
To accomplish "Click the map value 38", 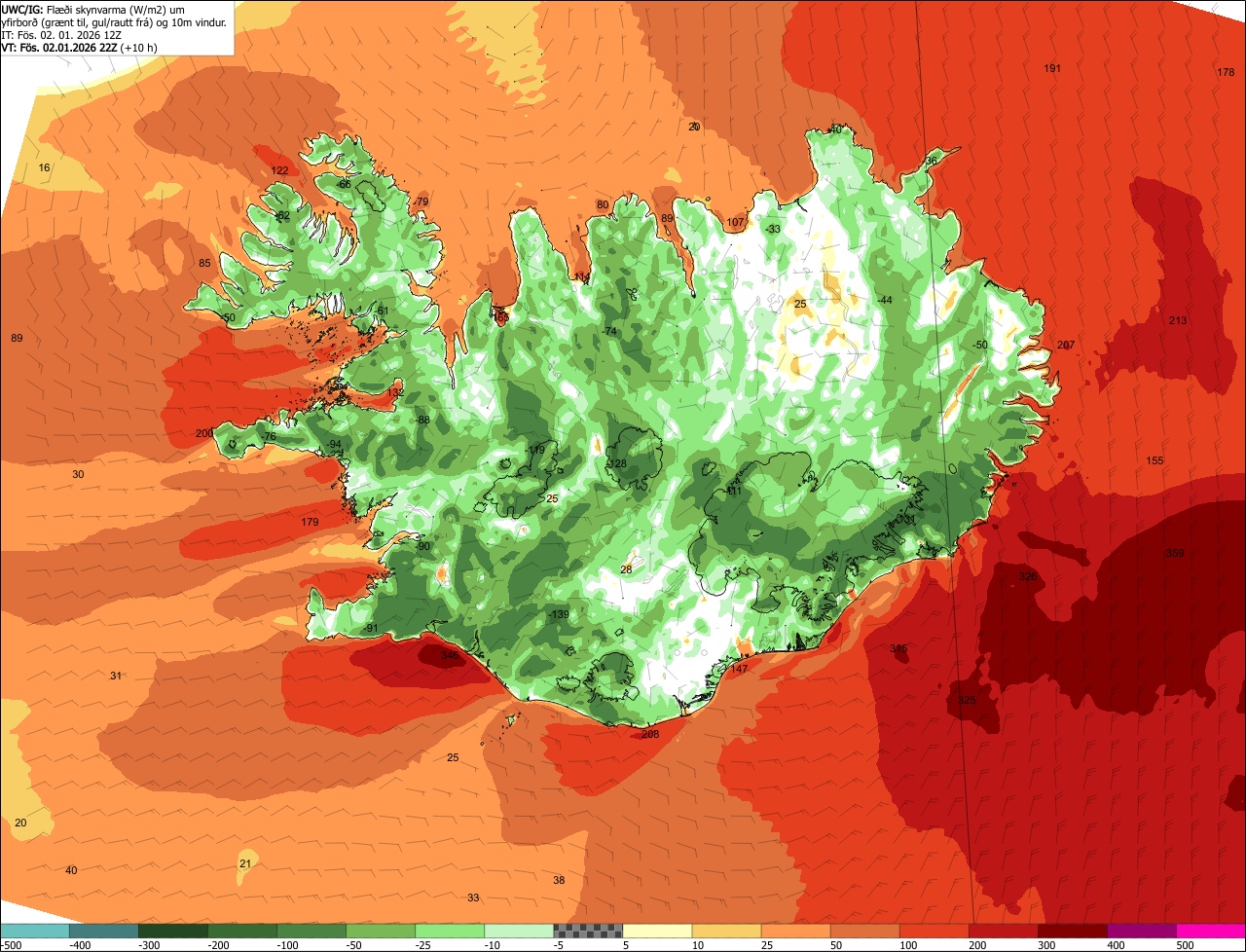I will click(558, 880).
